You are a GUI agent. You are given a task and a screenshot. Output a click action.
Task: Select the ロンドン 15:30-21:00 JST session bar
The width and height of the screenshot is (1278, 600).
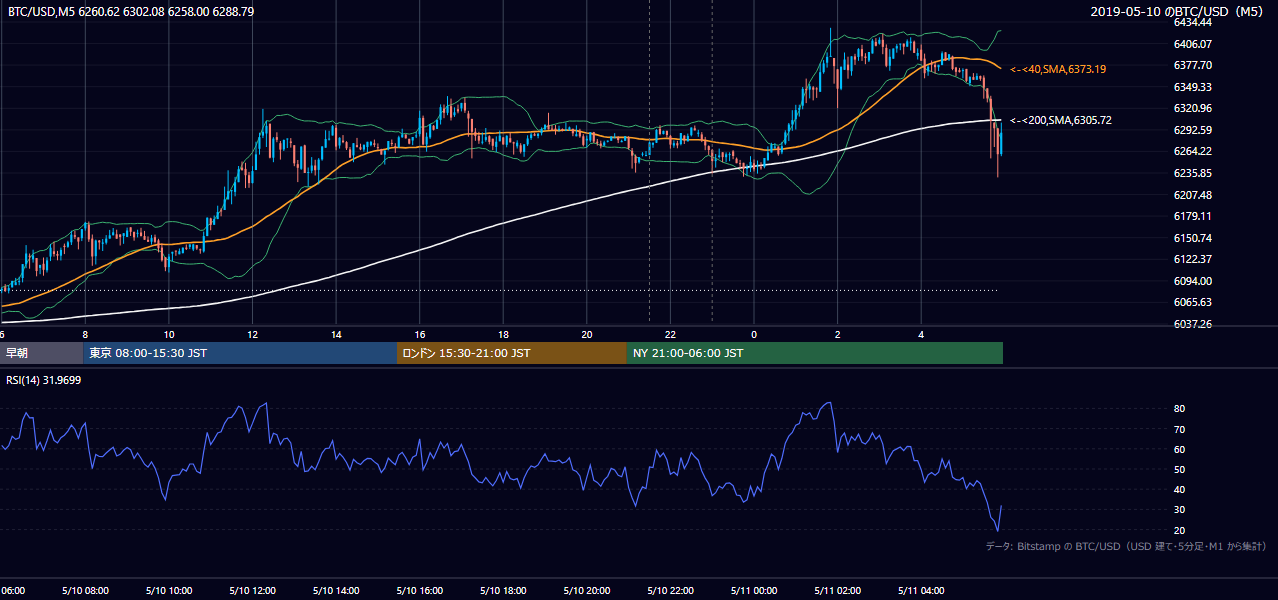point(512,353)
